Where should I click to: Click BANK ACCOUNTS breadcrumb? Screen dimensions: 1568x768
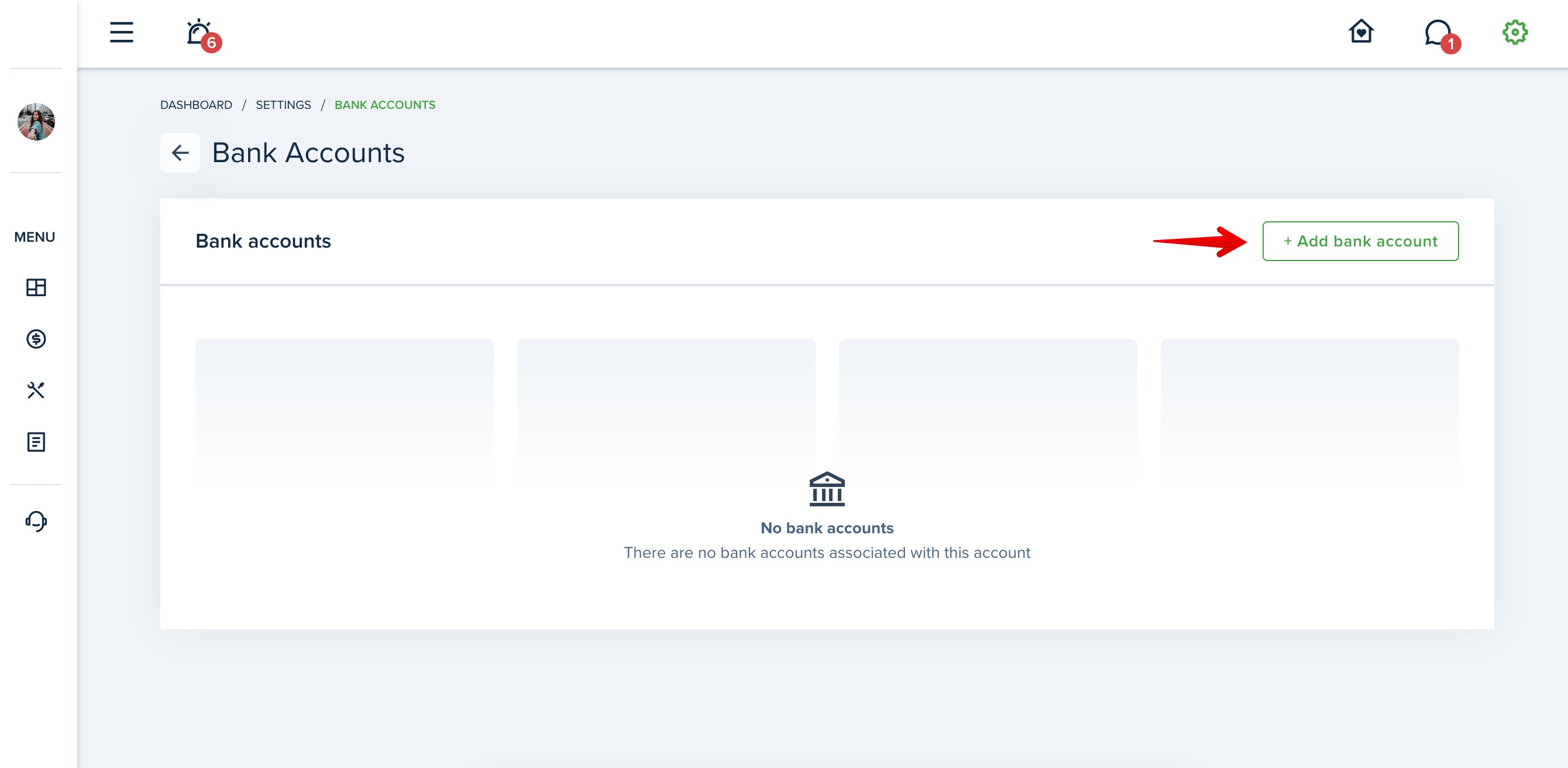point(385,105)
